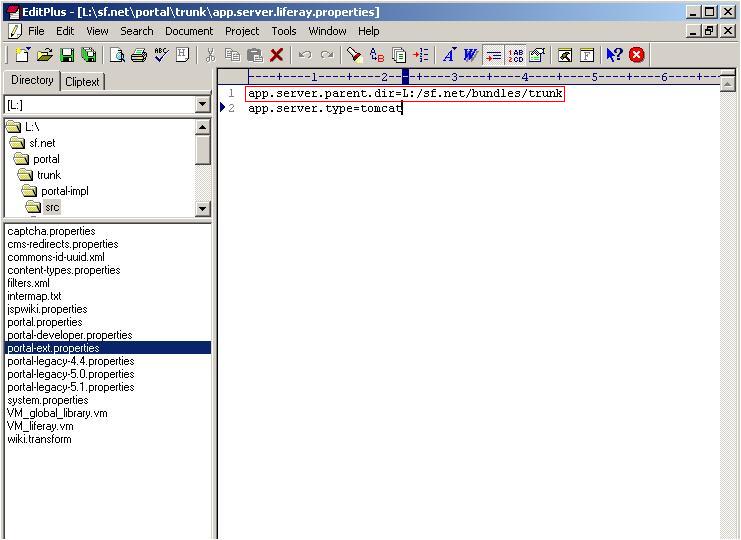This screenshot has width=741, height=540.
Task: Open the drive selection dropdown [L:]
Action: [203, 105]
